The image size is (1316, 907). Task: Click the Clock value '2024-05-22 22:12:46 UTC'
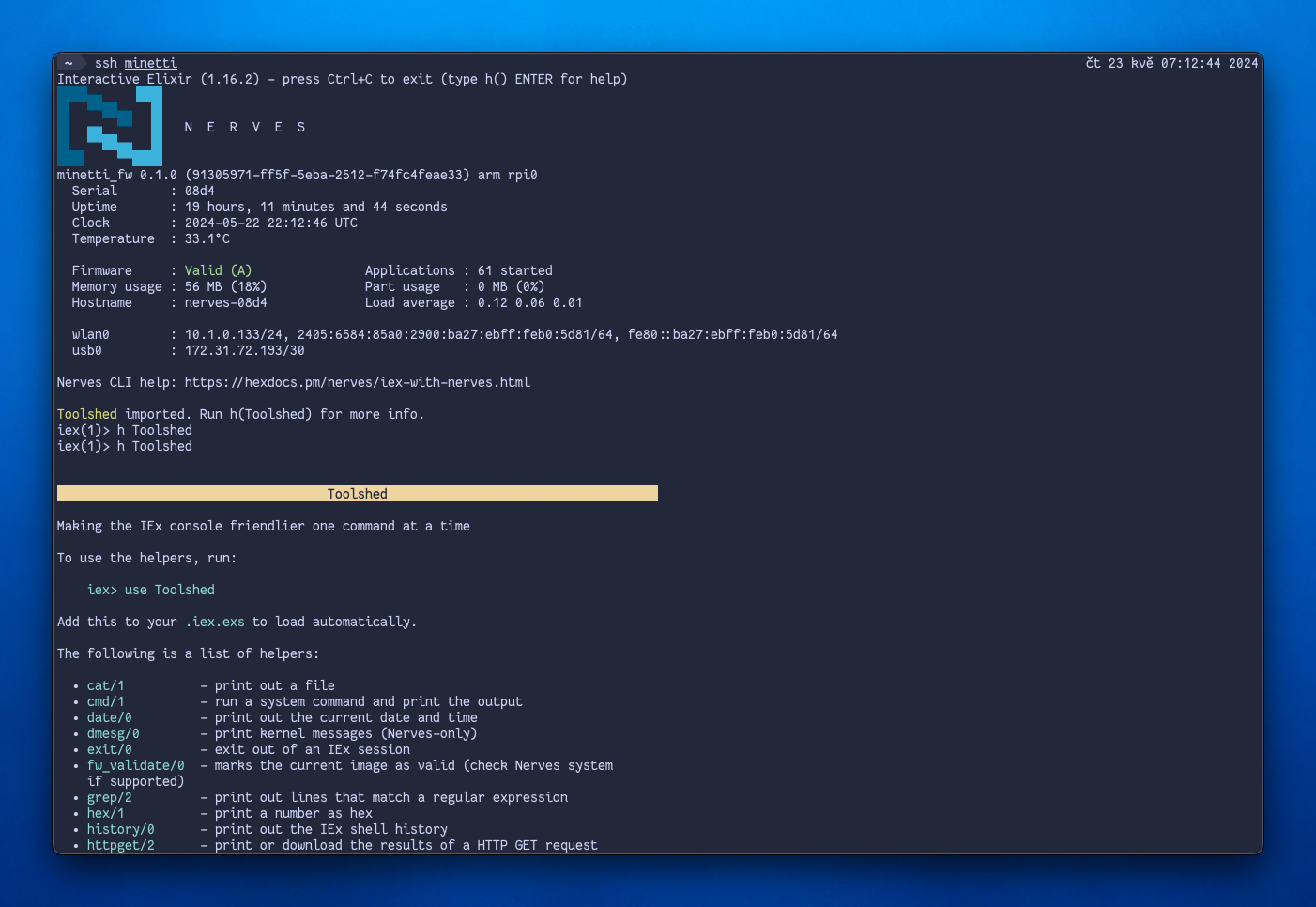pyautogui.click(x=271, y=223)
